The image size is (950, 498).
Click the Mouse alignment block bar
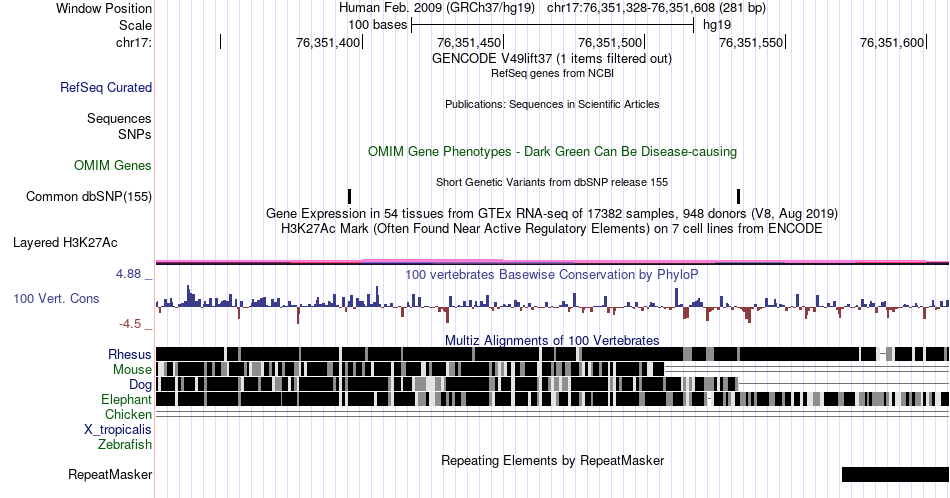pos(410,370)
